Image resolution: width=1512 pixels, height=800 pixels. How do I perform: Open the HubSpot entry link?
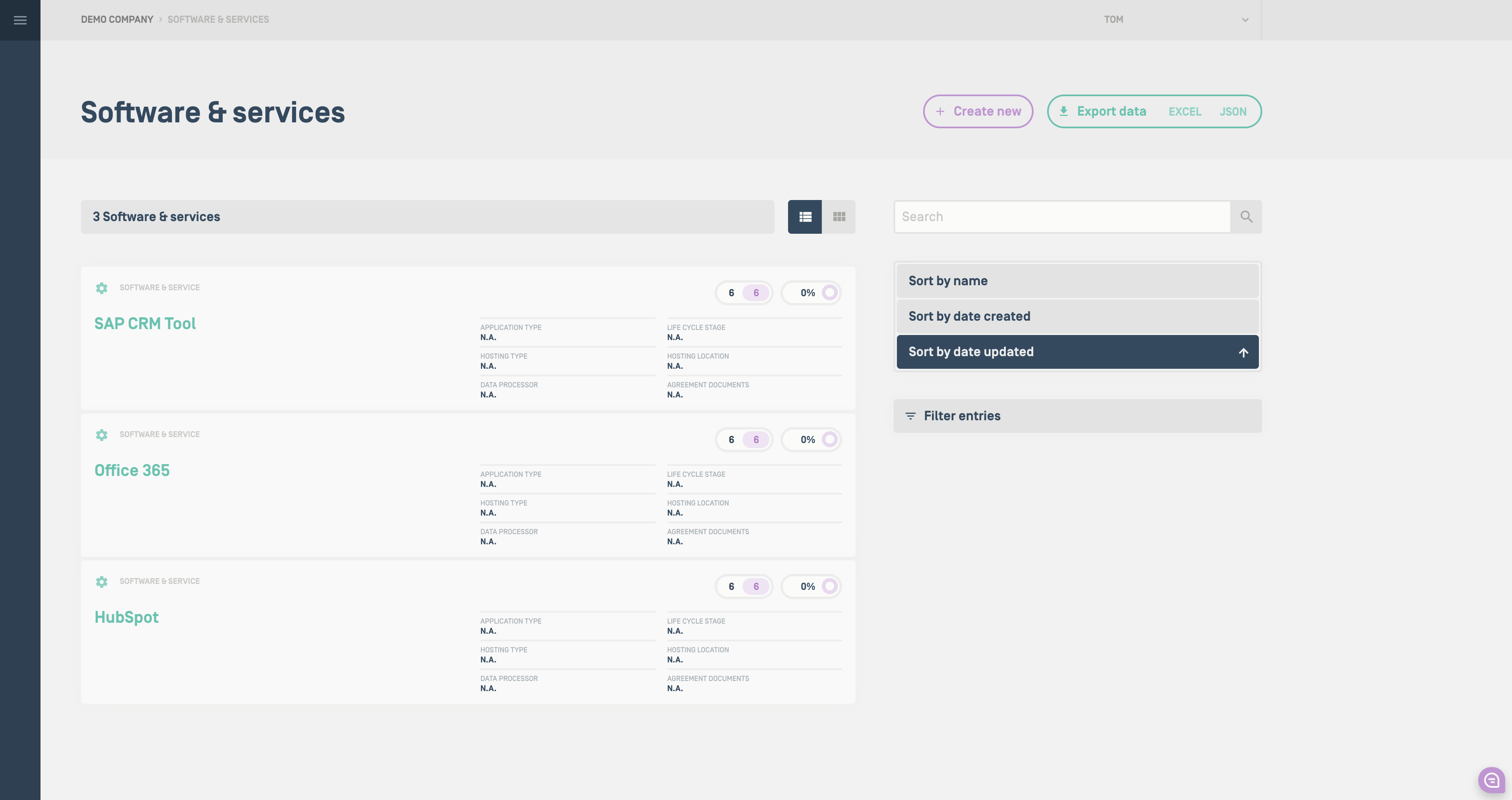click(127, 617)
